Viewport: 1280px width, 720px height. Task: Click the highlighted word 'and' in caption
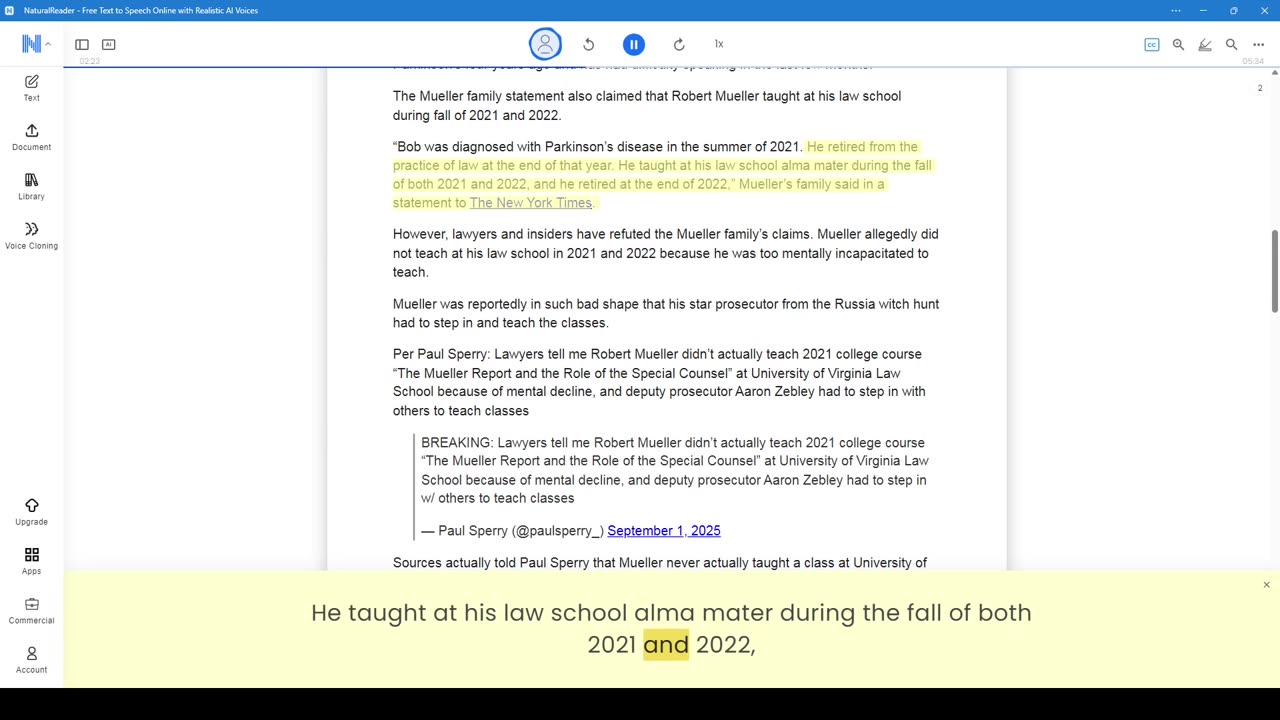coord(666,644)
